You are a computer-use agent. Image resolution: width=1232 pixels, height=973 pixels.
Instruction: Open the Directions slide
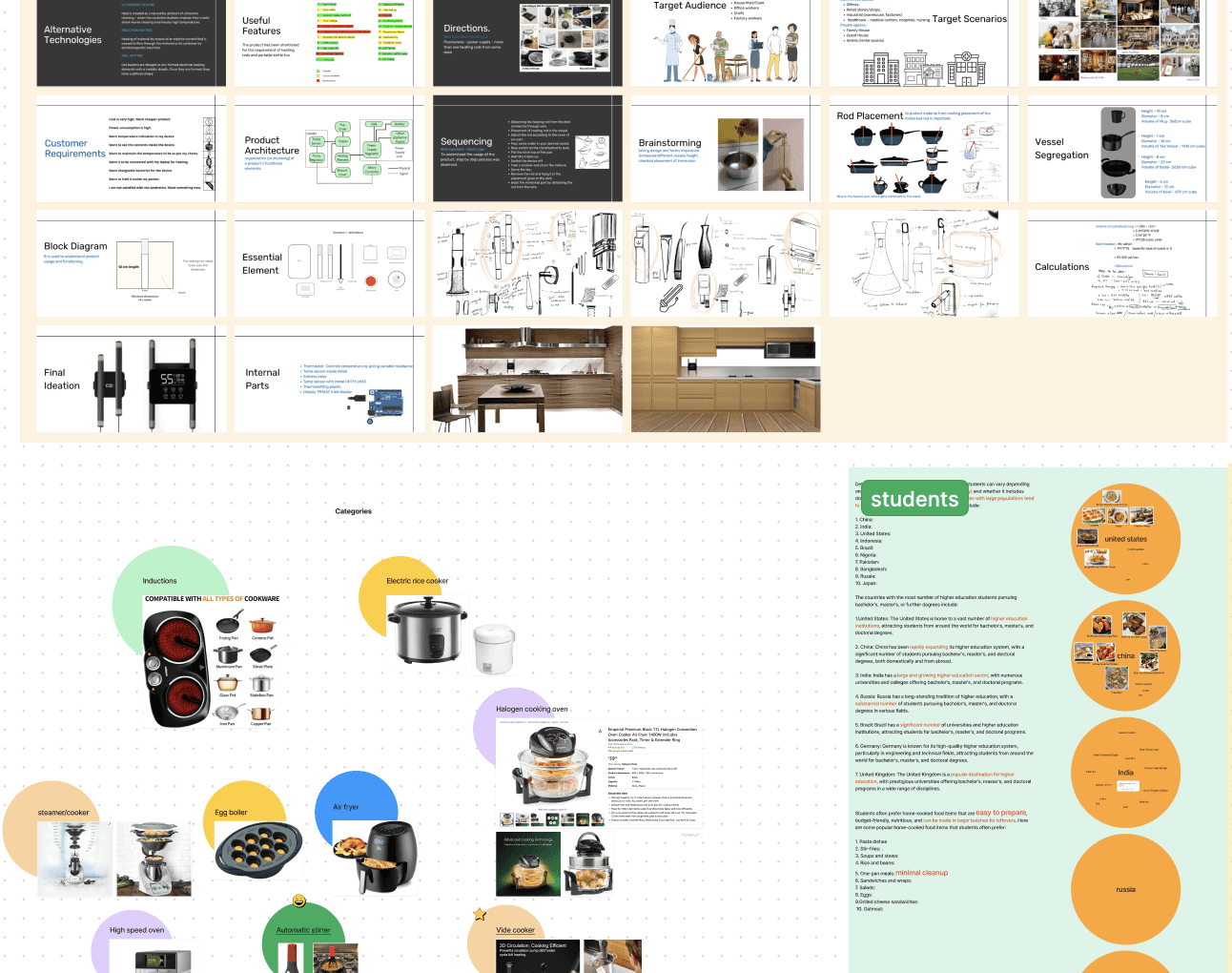click(x=527, y=43)
